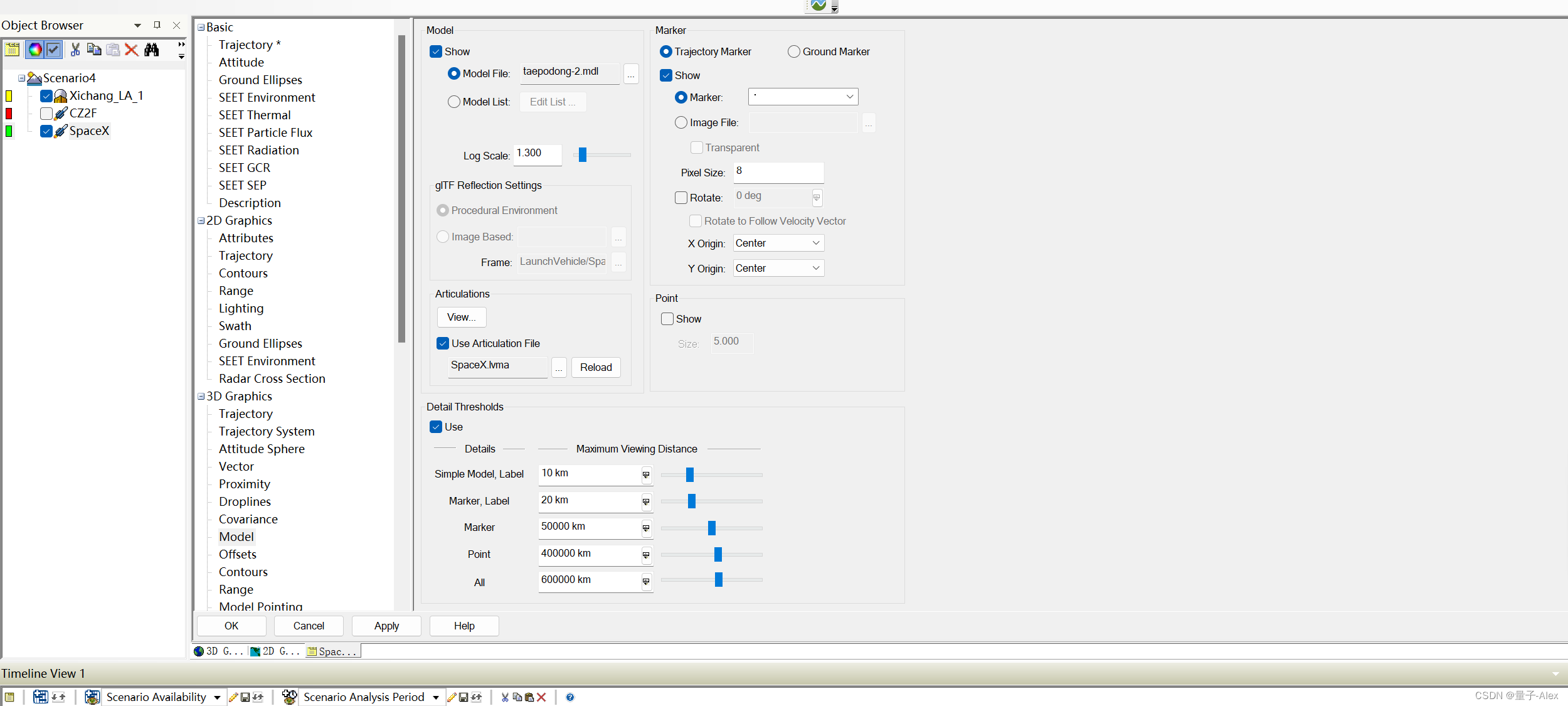Click the Pixel Size input field
The width and height of the screenshot is (1568, 706).
(x=778, y=172)
